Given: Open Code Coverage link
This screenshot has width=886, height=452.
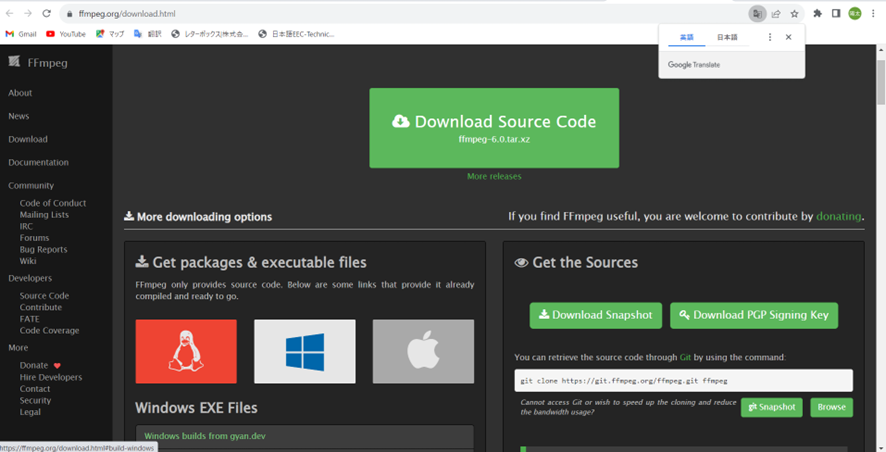Looking at the screenshot, I should [x=49, y=331].
